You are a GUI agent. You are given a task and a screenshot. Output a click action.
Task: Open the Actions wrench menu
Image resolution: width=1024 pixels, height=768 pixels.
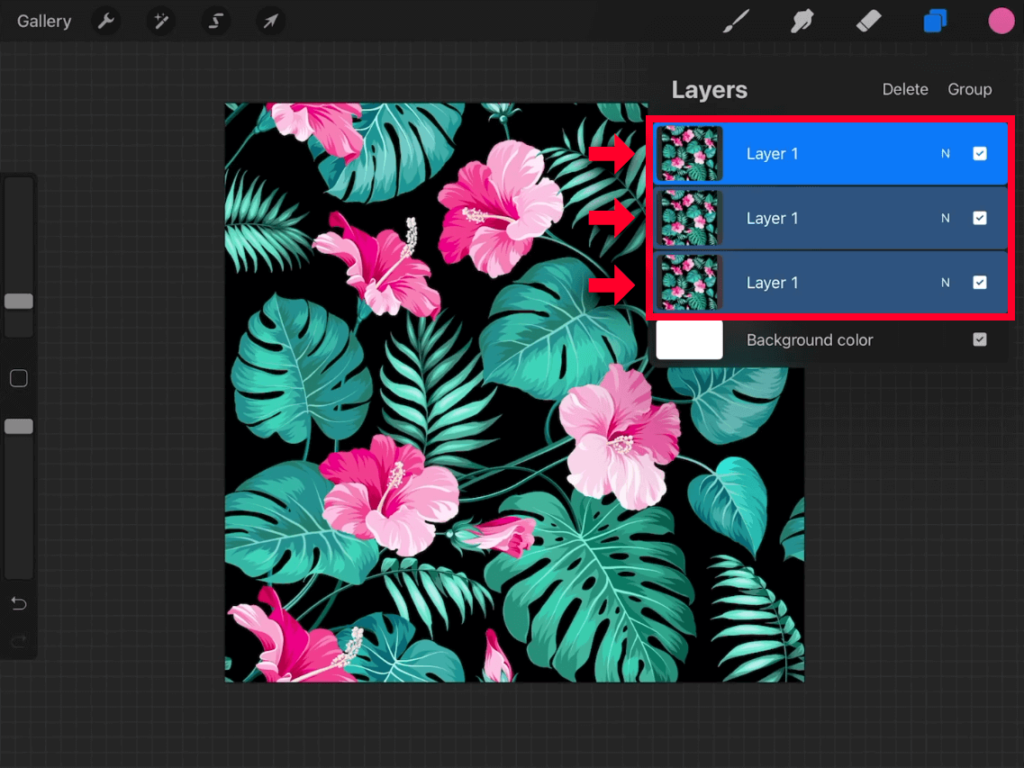pyautogui.click(x=106, y=20)
